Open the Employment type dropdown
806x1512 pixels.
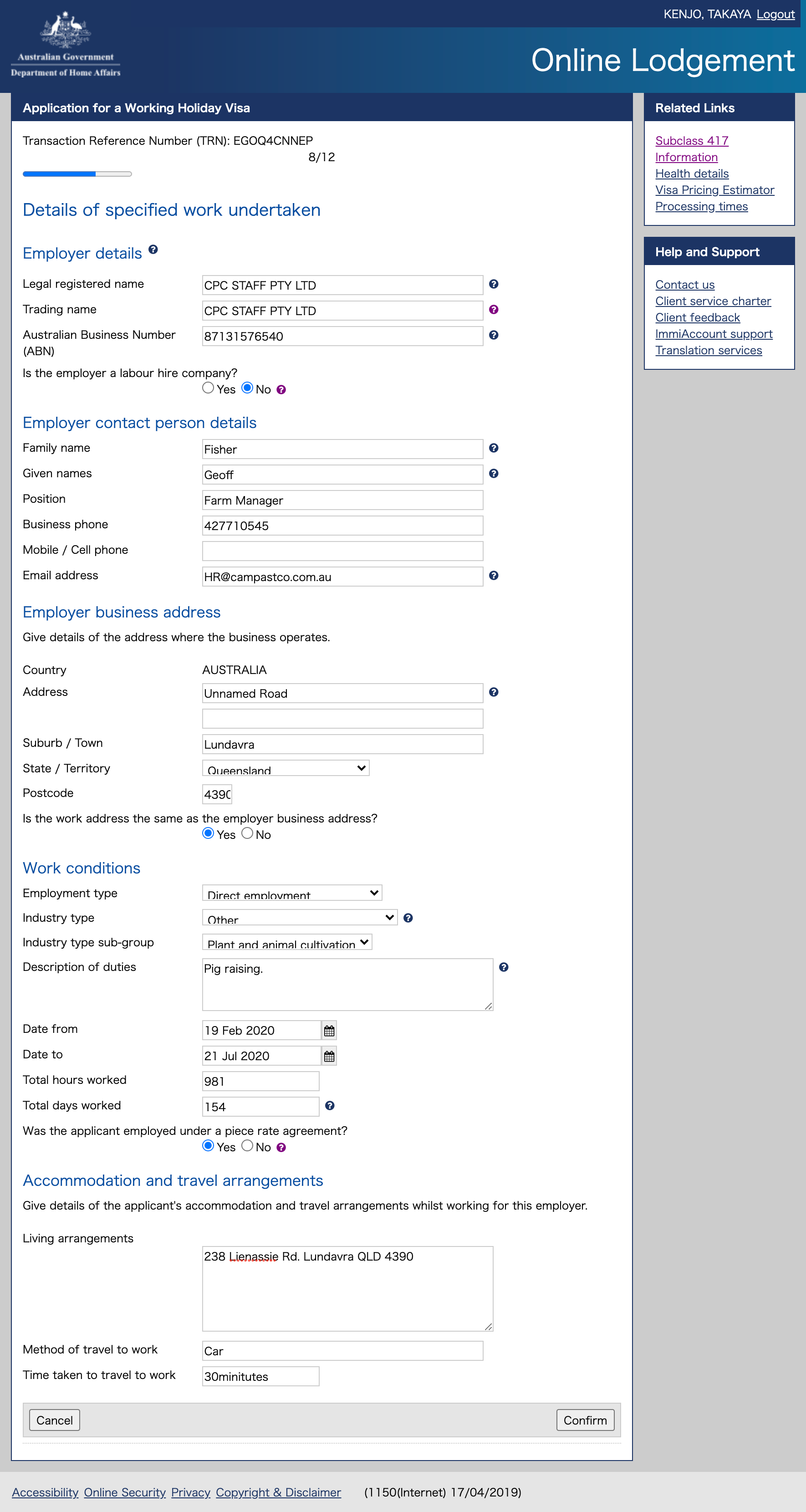292,894
